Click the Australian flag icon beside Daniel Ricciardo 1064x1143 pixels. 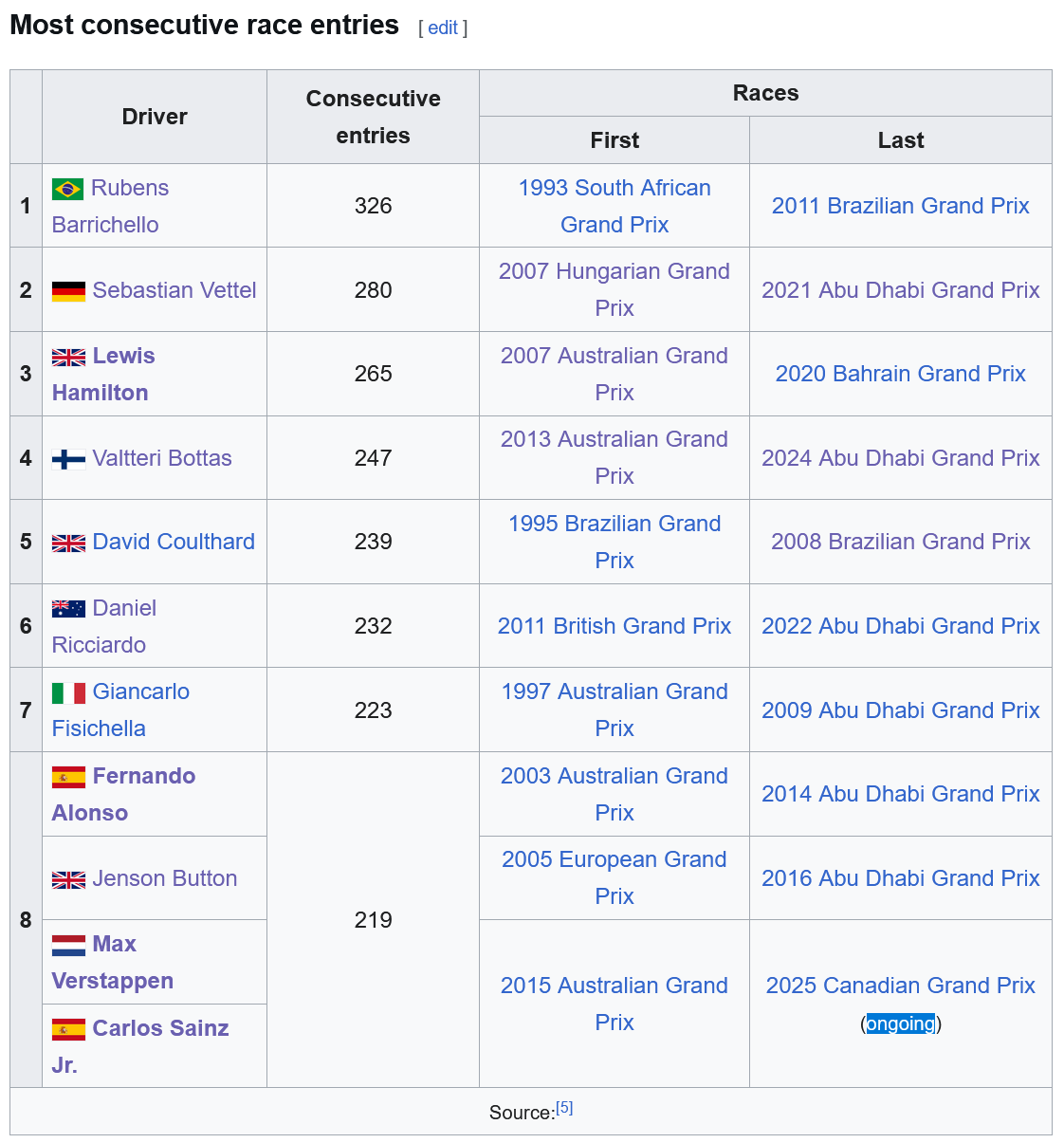(x=68, y=609)
